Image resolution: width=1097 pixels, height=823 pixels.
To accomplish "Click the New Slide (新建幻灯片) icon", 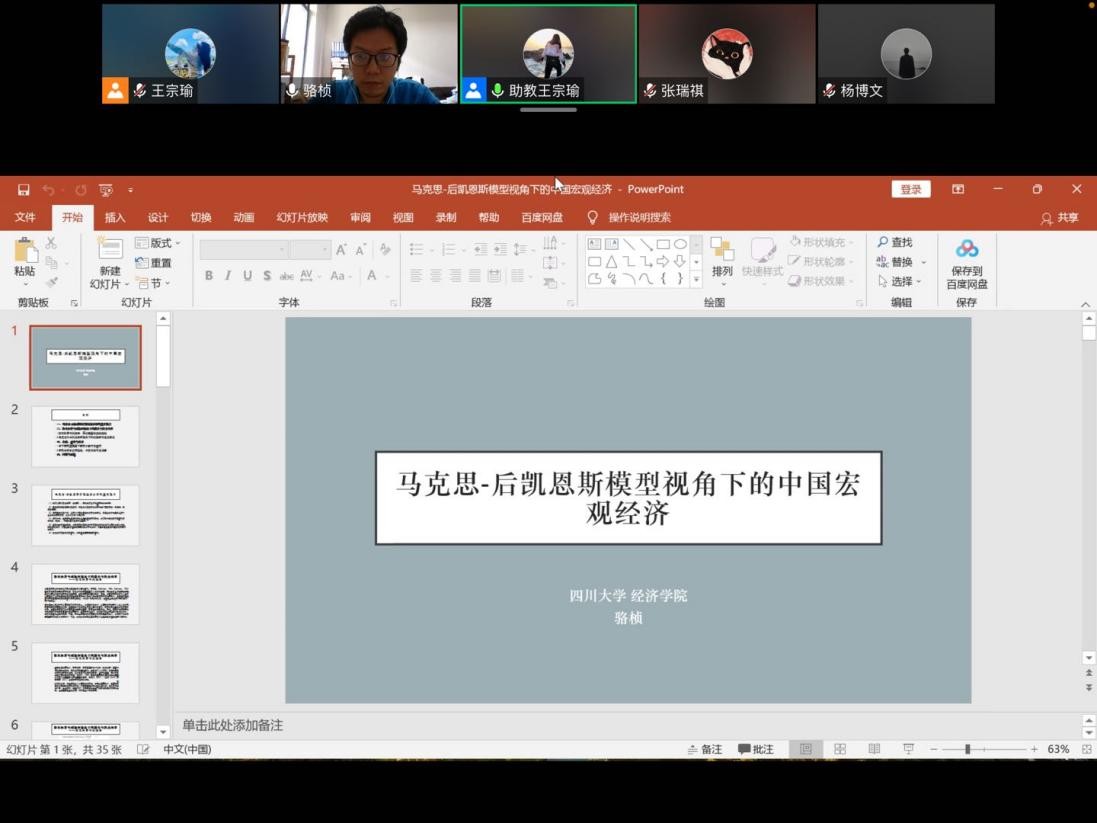I will pos(109,250).
